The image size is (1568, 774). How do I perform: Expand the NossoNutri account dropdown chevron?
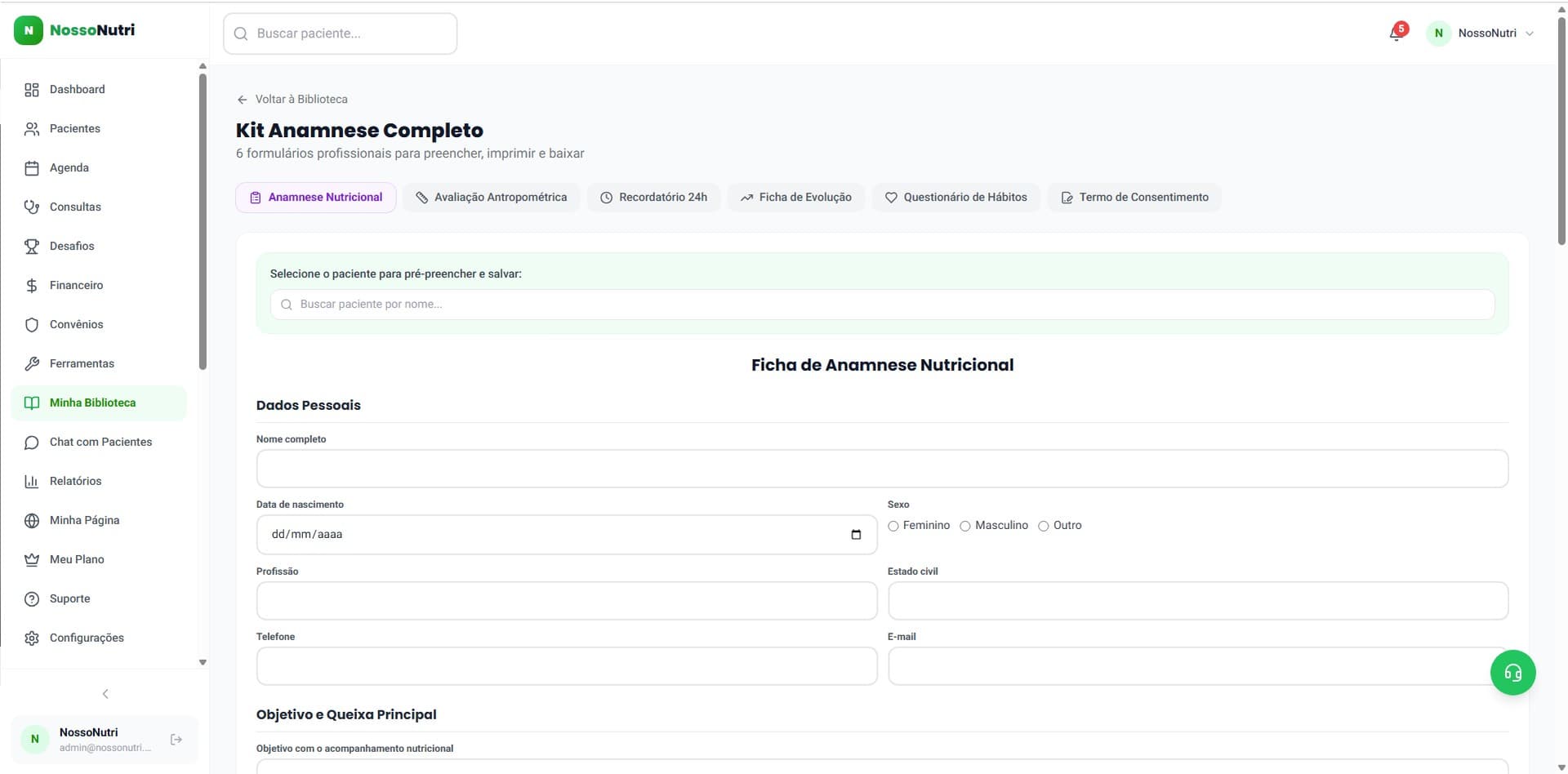[1530, 33]
